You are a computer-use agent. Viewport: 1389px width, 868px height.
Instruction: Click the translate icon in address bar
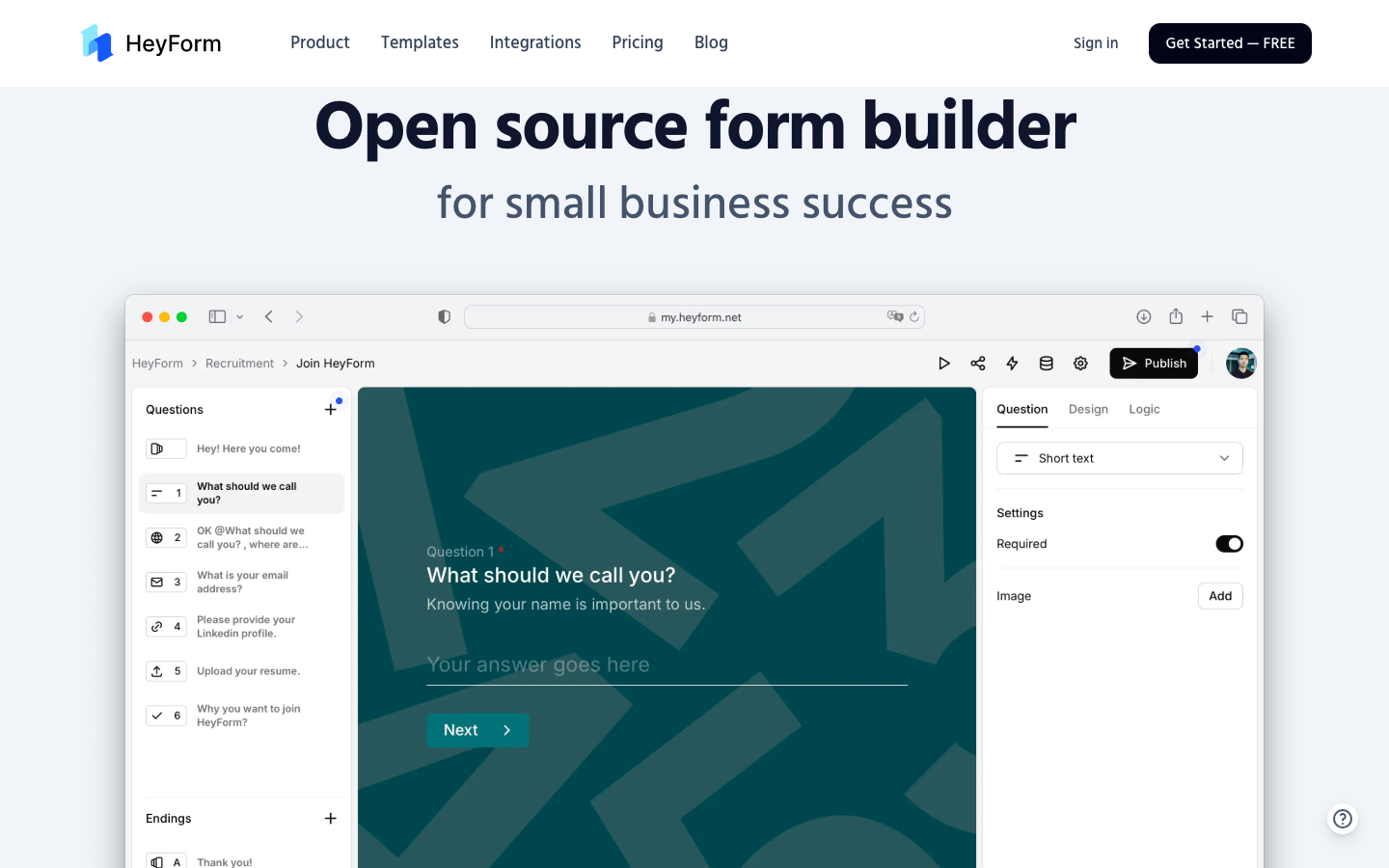(x=895, y=316)
